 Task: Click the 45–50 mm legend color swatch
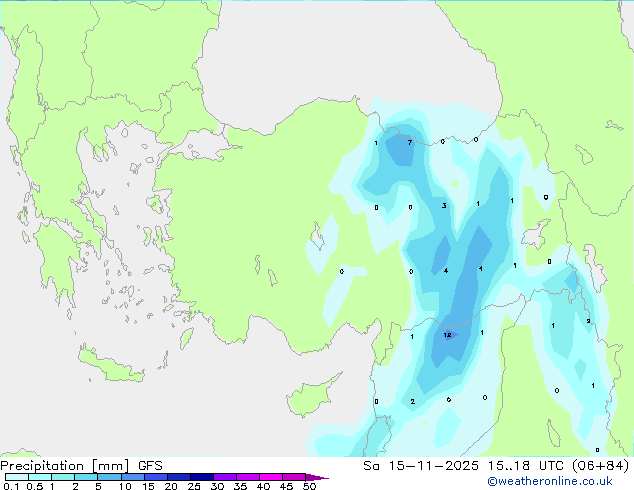294,477
